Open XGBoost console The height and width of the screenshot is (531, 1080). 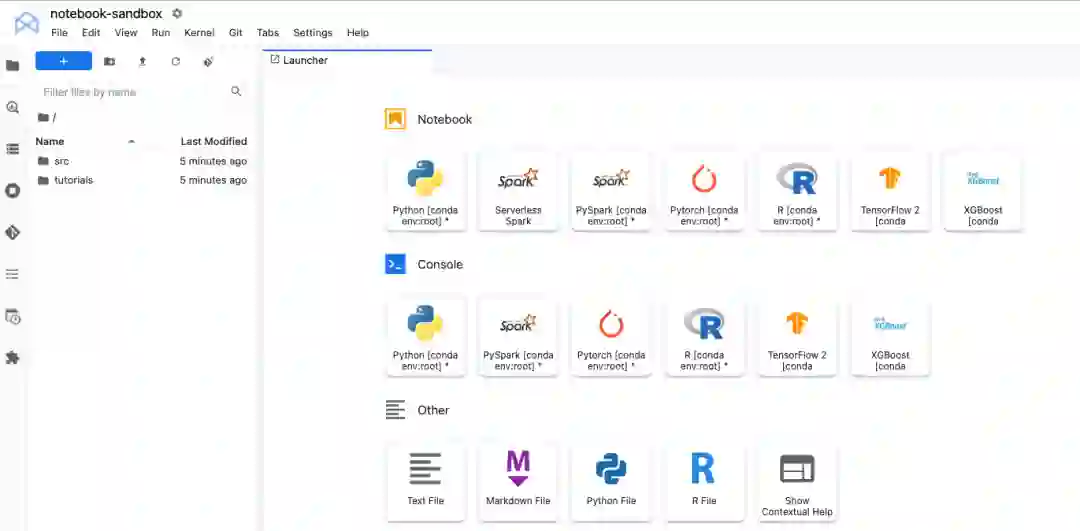coord(890,336)
